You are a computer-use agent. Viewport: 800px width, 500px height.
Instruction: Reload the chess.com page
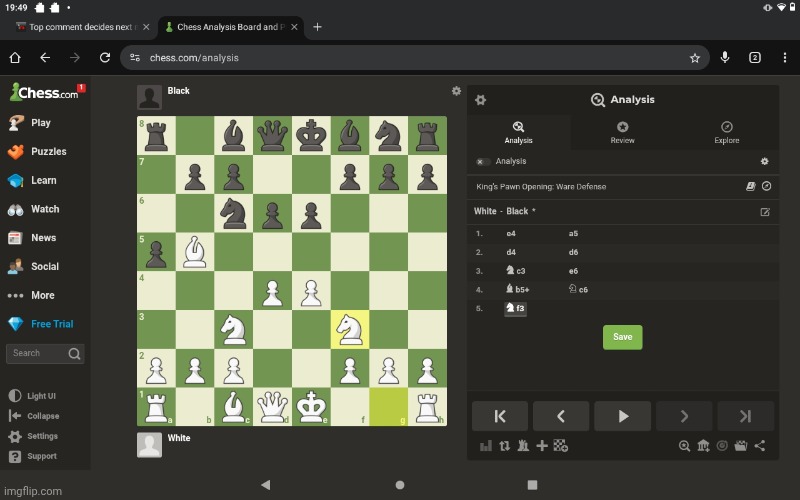(105, 58)
